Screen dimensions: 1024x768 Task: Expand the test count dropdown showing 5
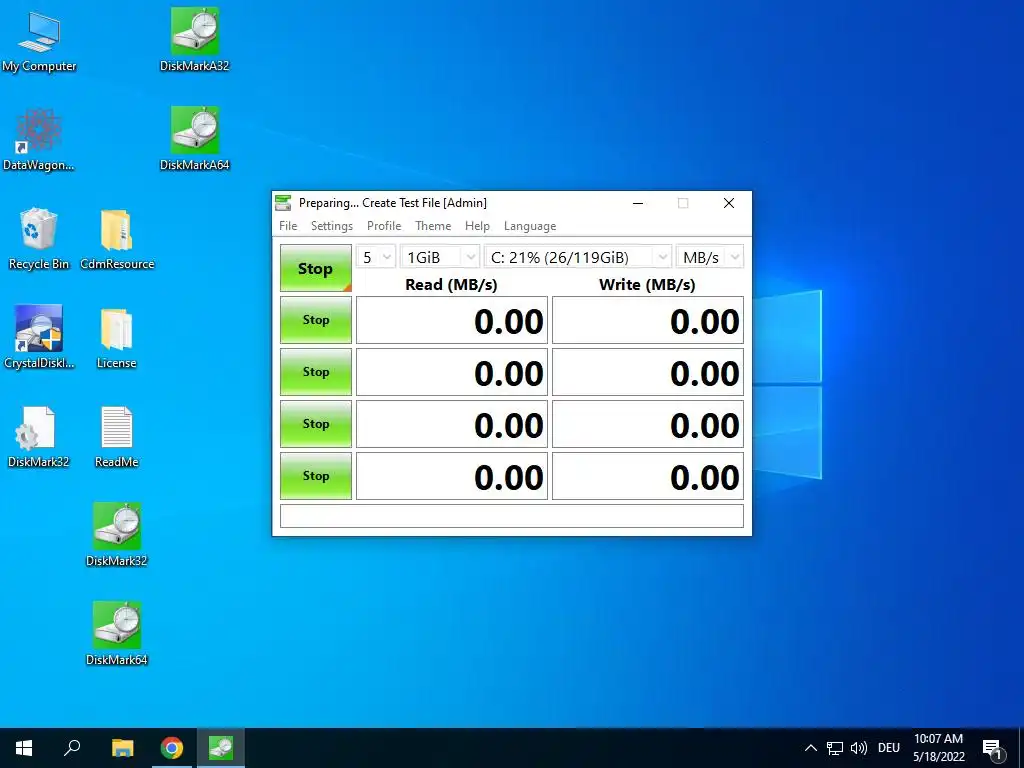click(376, 257)
